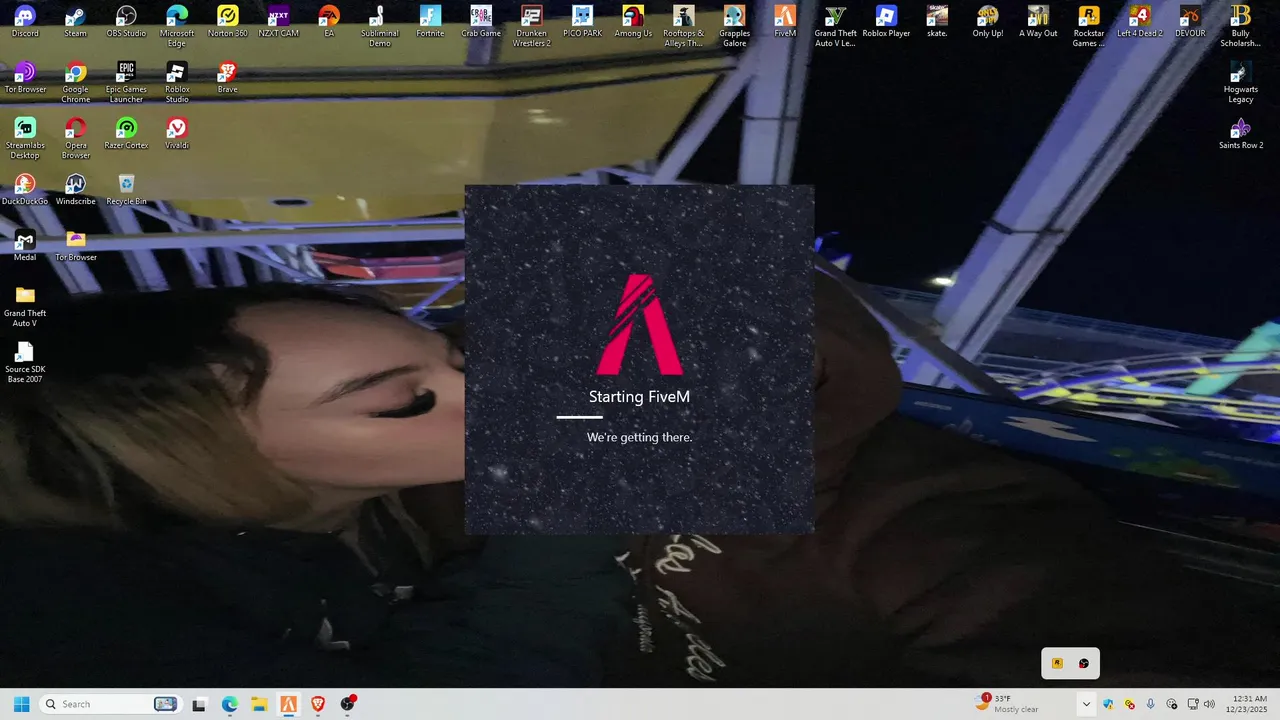The width and height of the screenshot is (1280, 720).
Task: Select the Source SDK Base 2007 file
Action: [x=25, y=362]
